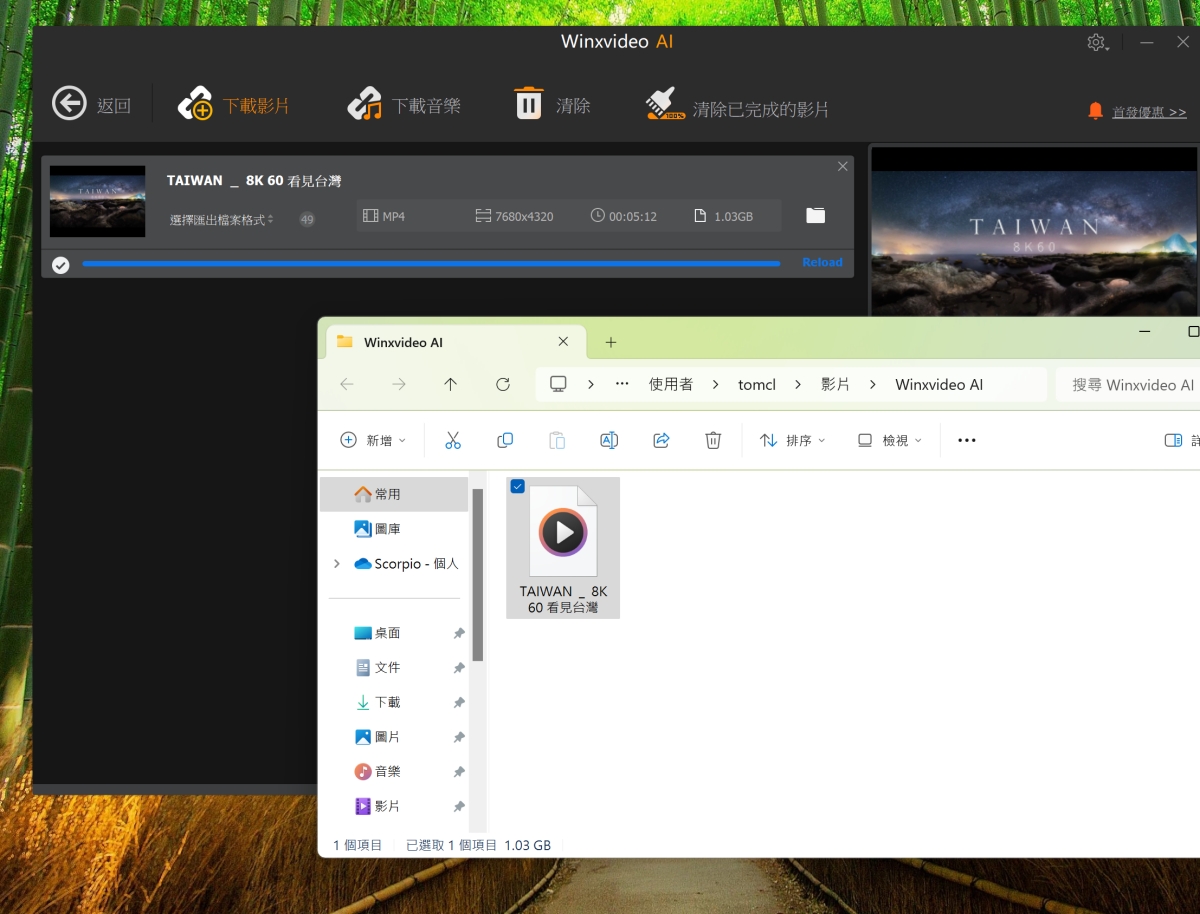Click the Share icon in Explorer toolbar
This screenshot has width=1200, height=914.
[661, 440]
